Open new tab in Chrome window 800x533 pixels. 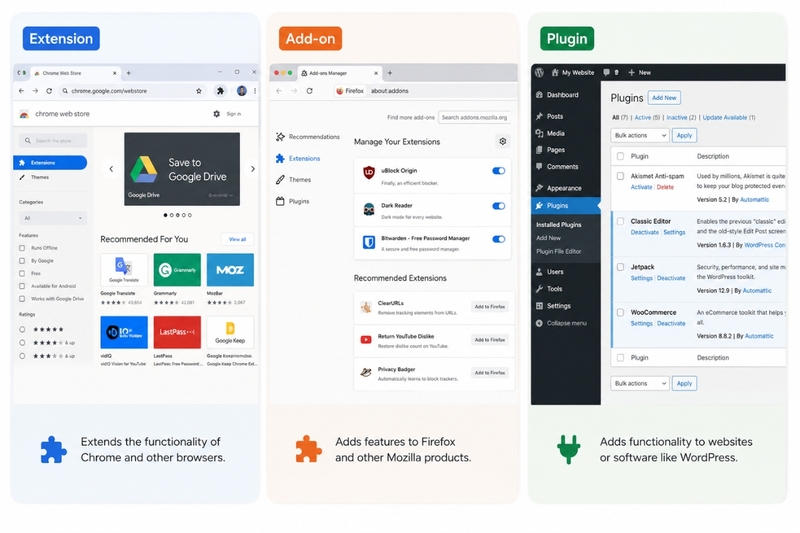click(129, 73)
